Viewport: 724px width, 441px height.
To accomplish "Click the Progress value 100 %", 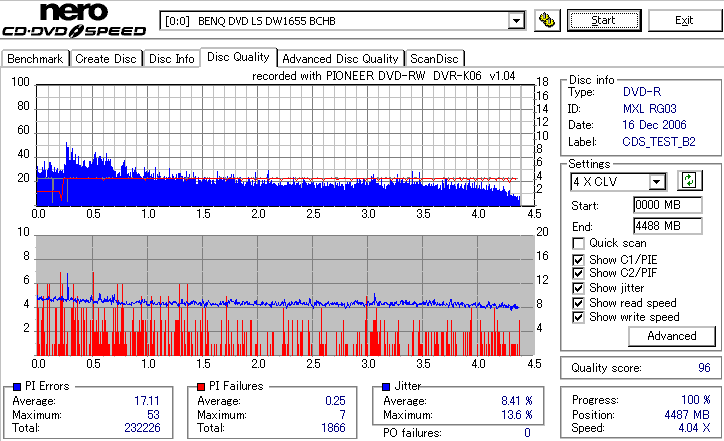I will click(696, 399).
